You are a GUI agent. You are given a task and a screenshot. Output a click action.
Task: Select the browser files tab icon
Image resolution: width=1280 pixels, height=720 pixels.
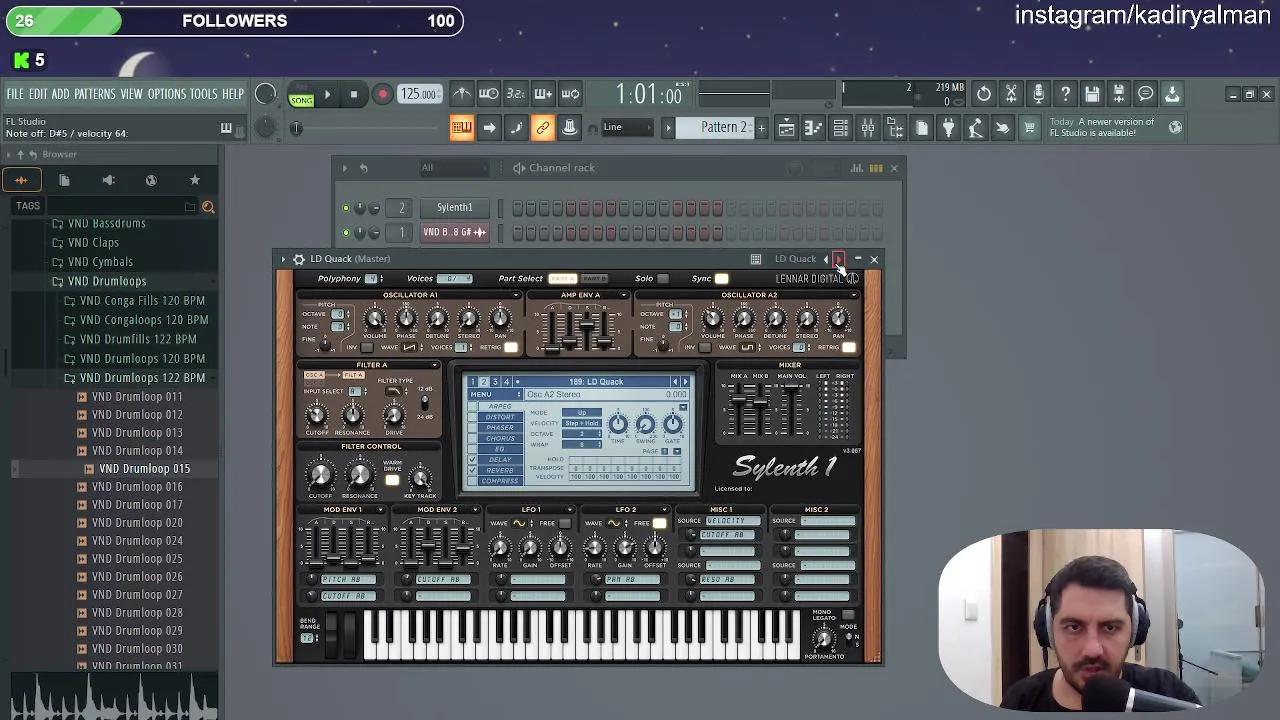pyautogui.click(x=64, y=180)
